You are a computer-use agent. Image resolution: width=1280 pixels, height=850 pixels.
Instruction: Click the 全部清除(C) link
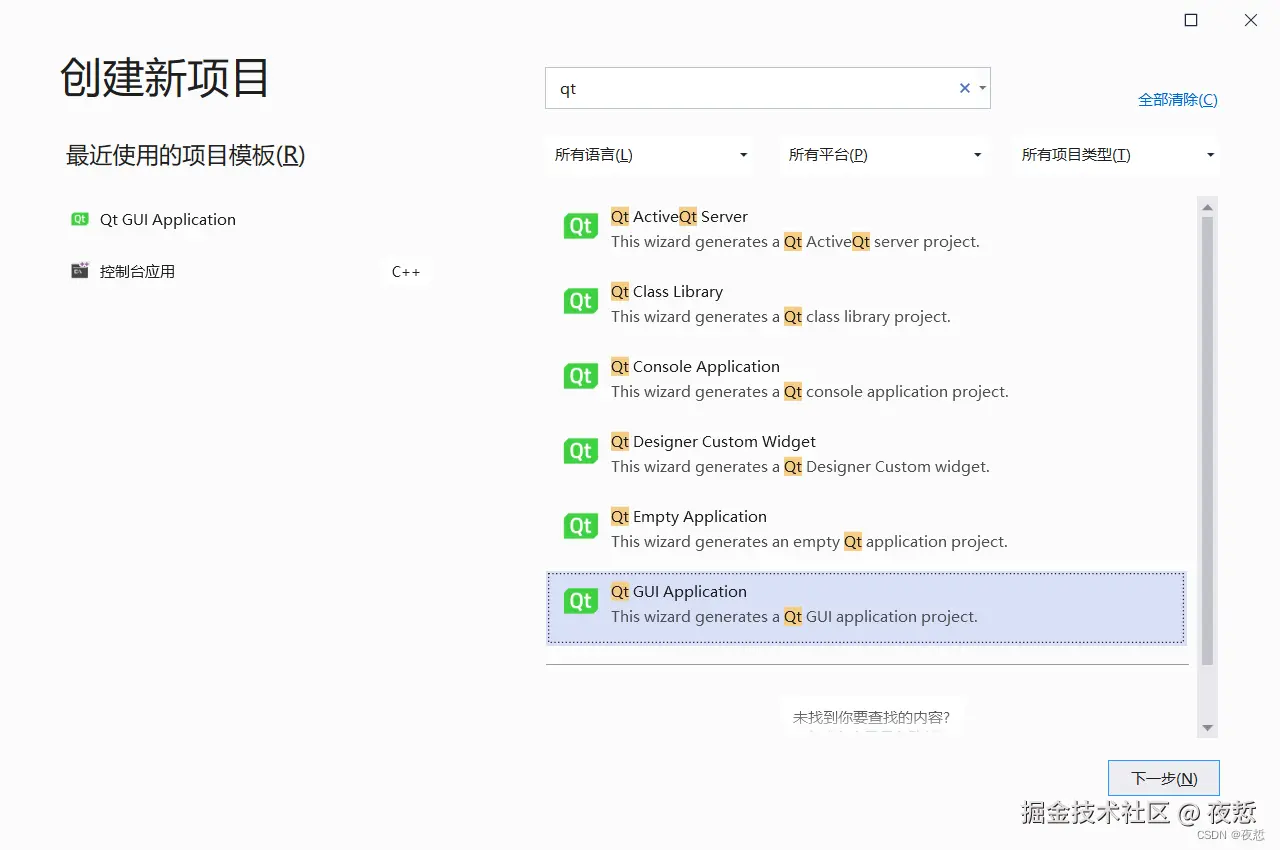pyautogui.click(x=1177, y=99)
